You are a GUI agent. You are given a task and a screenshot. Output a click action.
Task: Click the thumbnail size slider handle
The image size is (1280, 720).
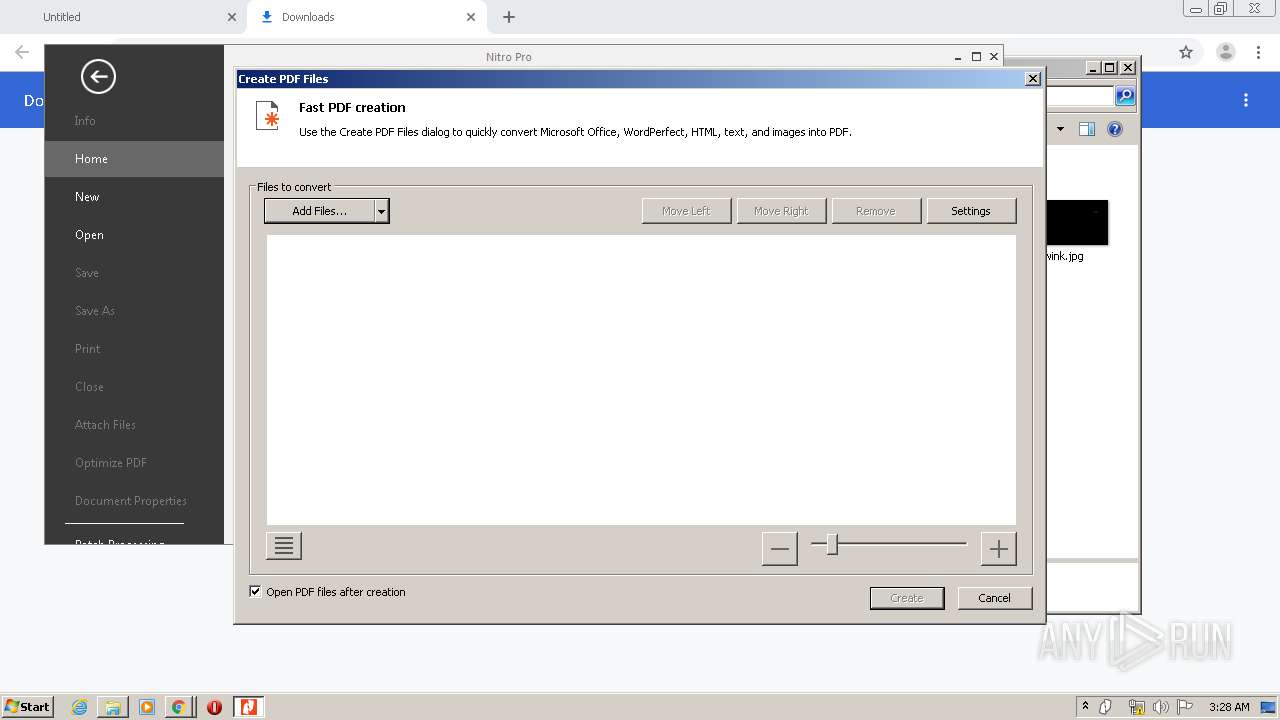(831, 544)
